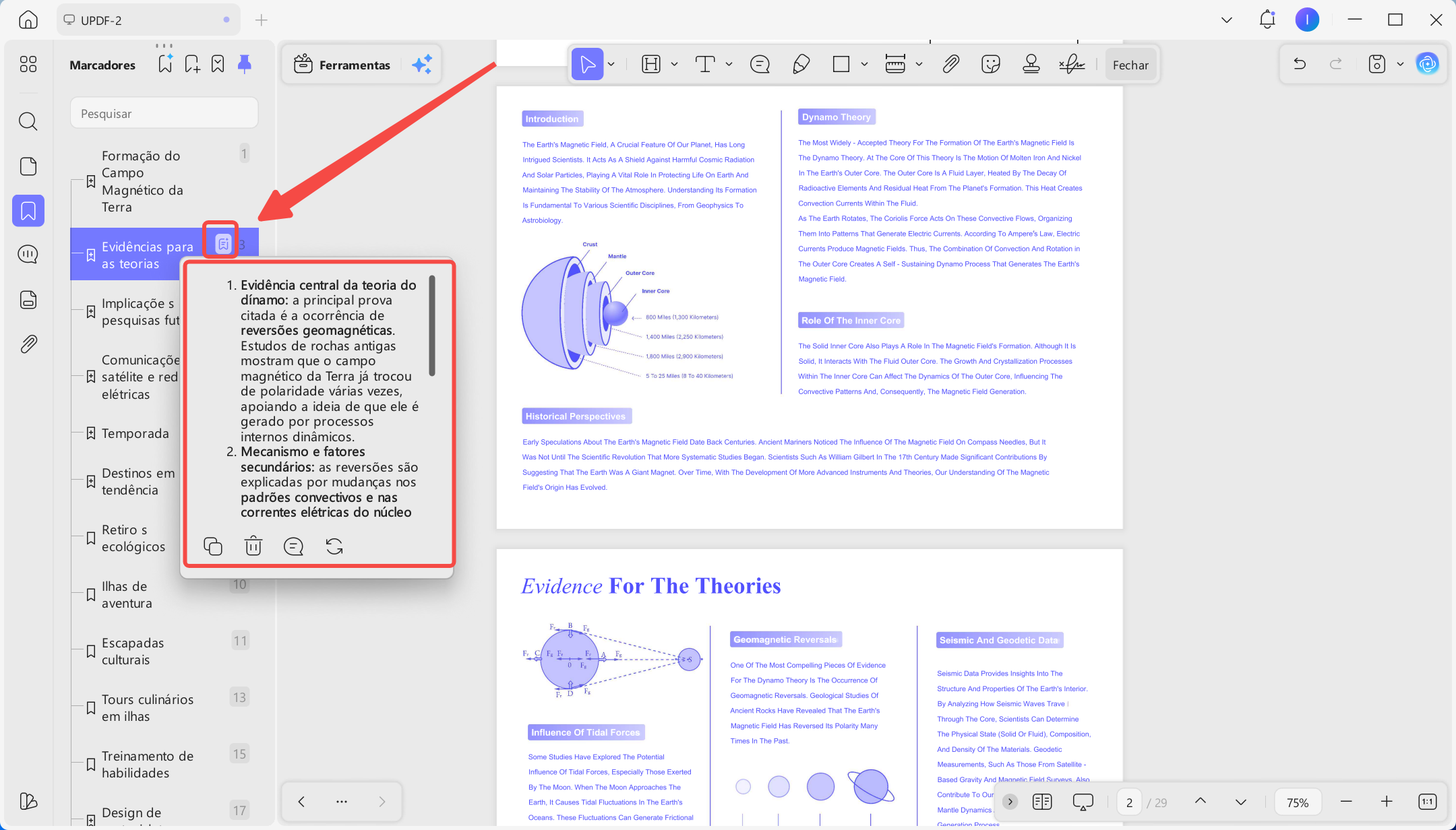Screen dimensions: 1456x830
Task: Expand the rectangle shape dropdown arrow
Action: [x=864, y=65]
